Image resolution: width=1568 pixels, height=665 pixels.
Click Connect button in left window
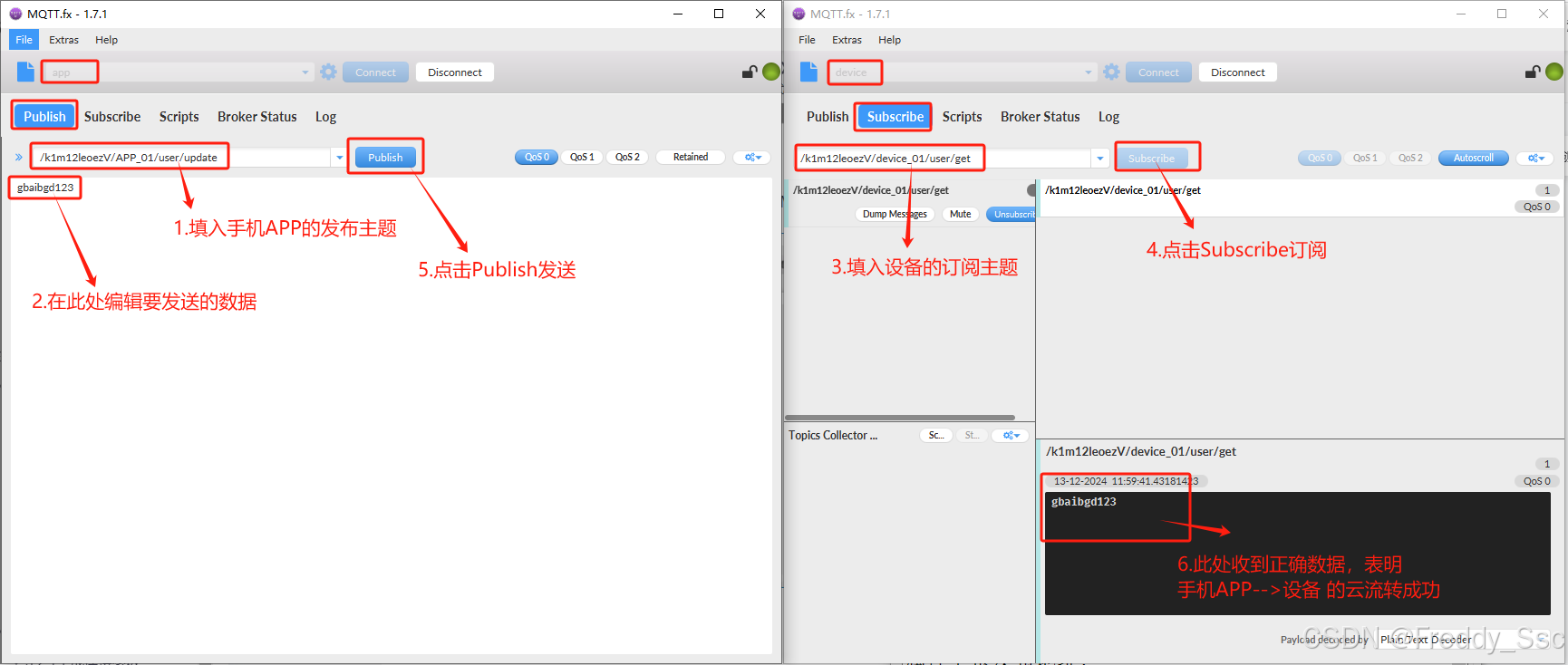pos(375,72)
